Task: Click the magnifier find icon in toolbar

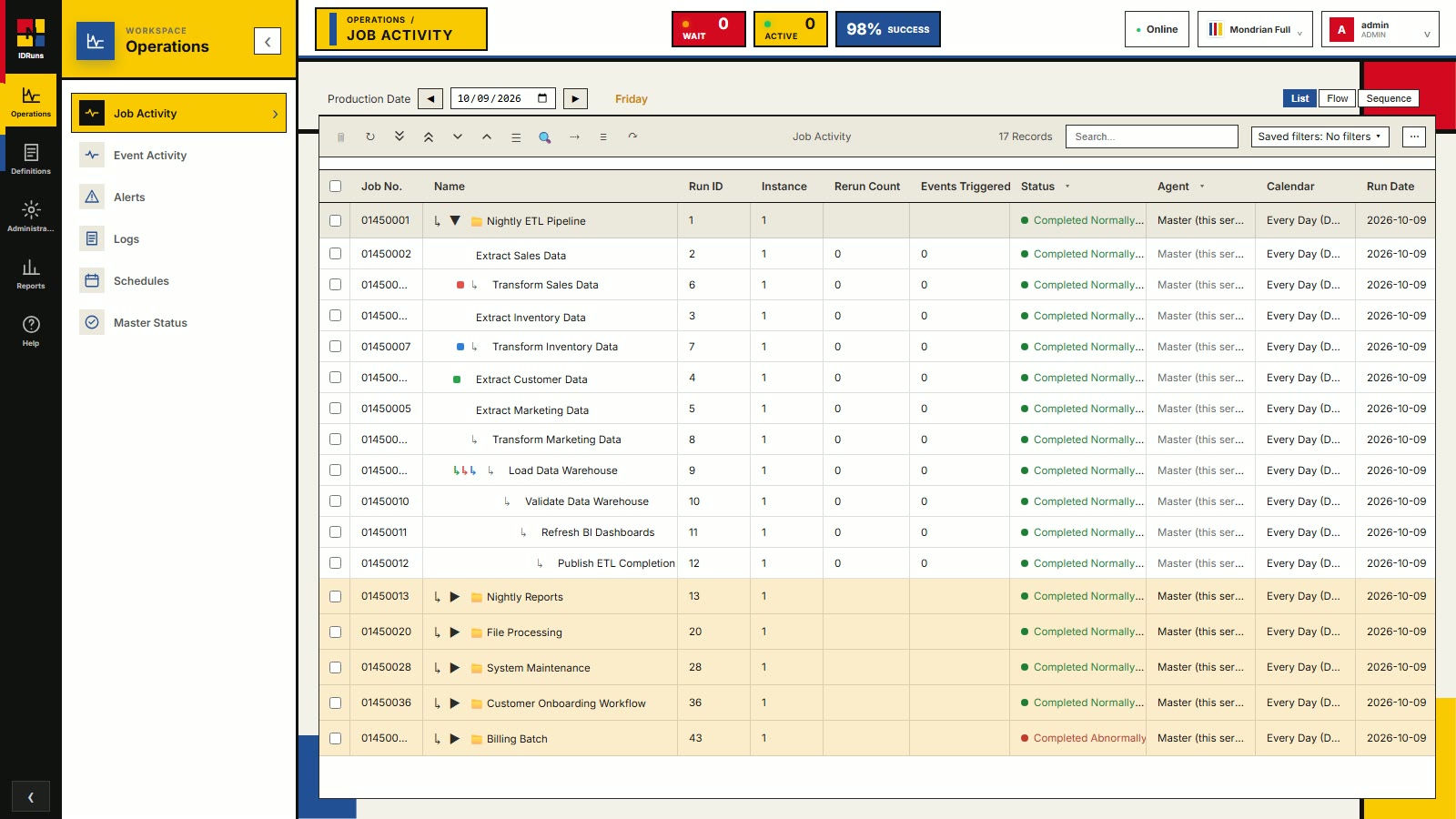Action: [x=545, y=136]
